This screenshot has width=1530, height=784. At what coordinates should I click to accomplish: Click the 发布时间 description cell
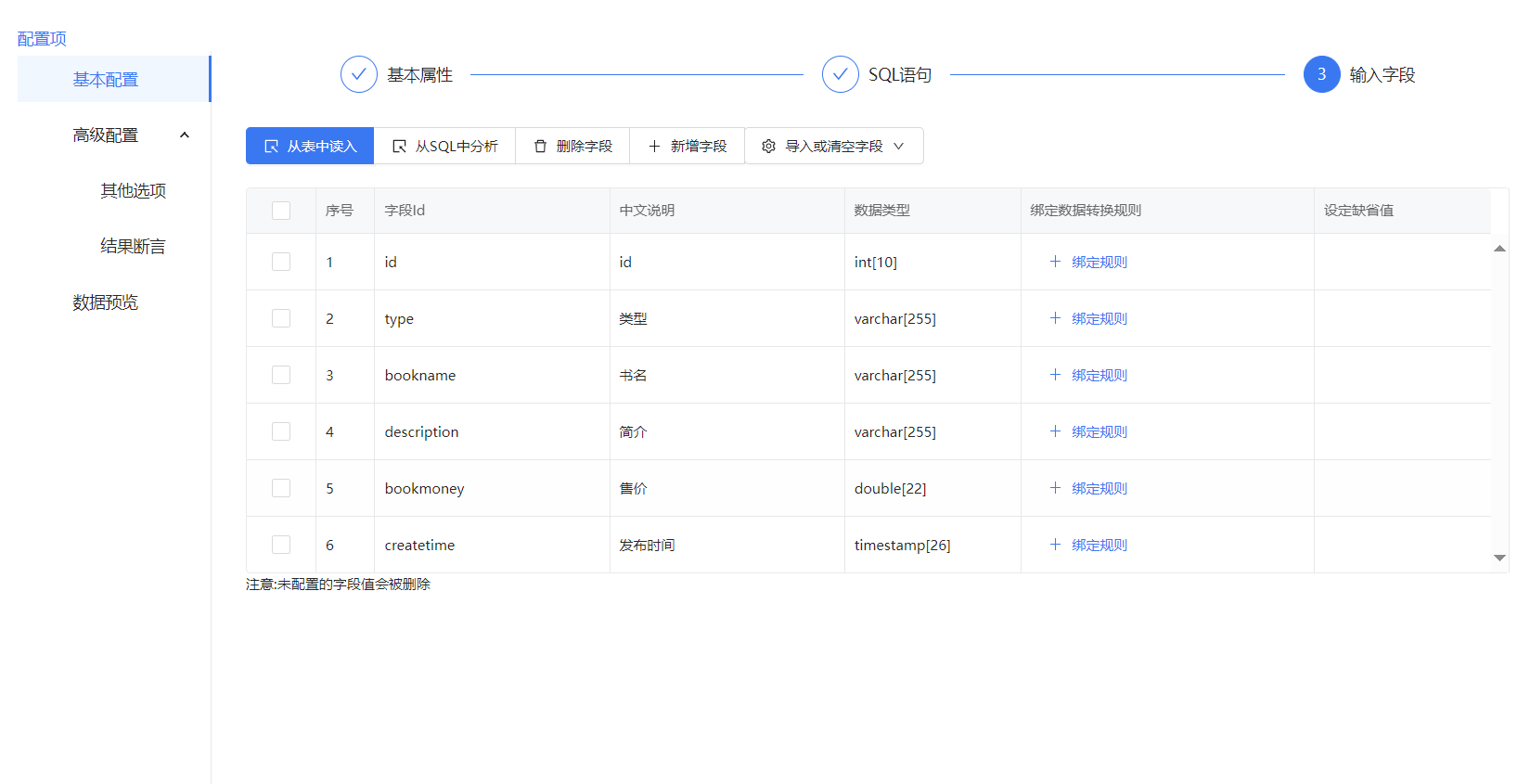click(x=727, y=545)
